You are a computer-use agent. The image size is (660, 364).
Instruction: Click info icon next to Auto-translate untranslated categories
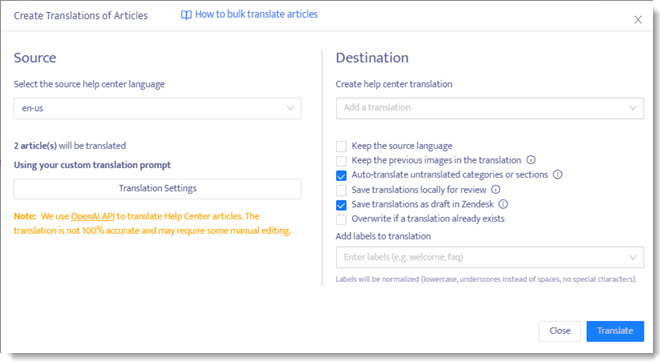[x=558, y=174]
